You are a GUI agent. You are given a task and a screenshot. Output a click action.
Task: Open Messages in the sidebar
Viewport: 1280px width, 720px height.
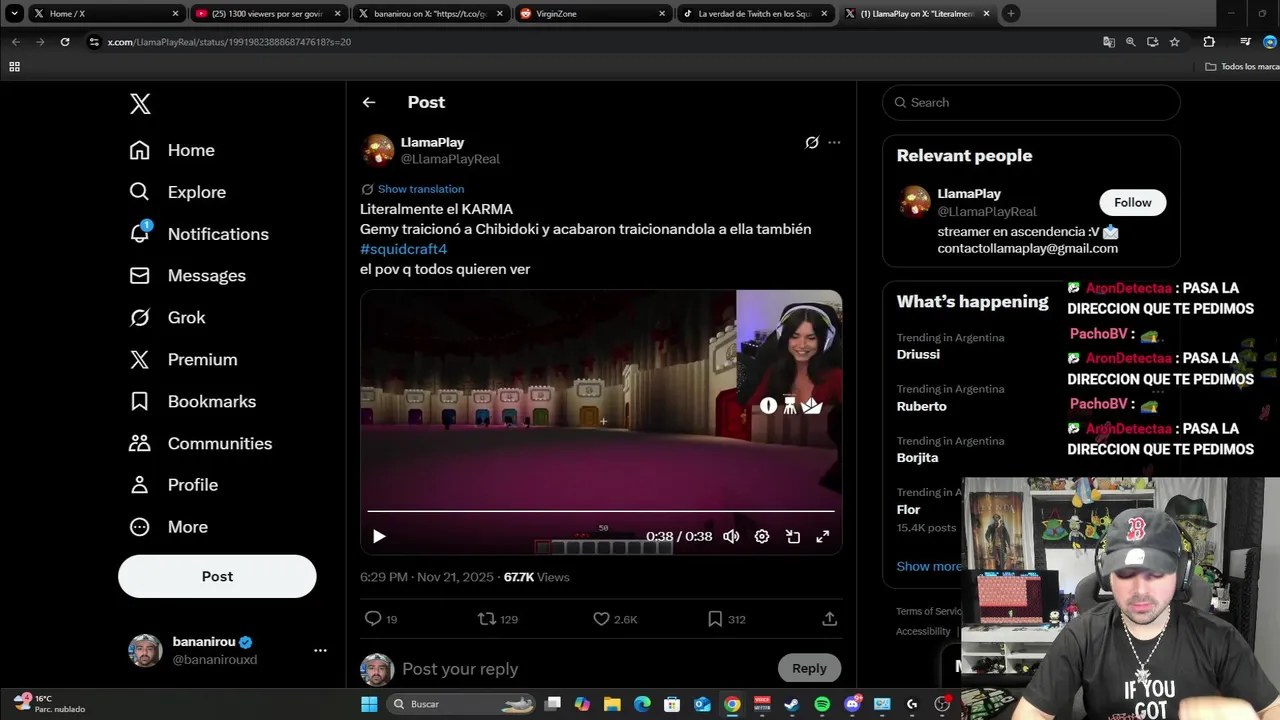(x=187, y=275)
